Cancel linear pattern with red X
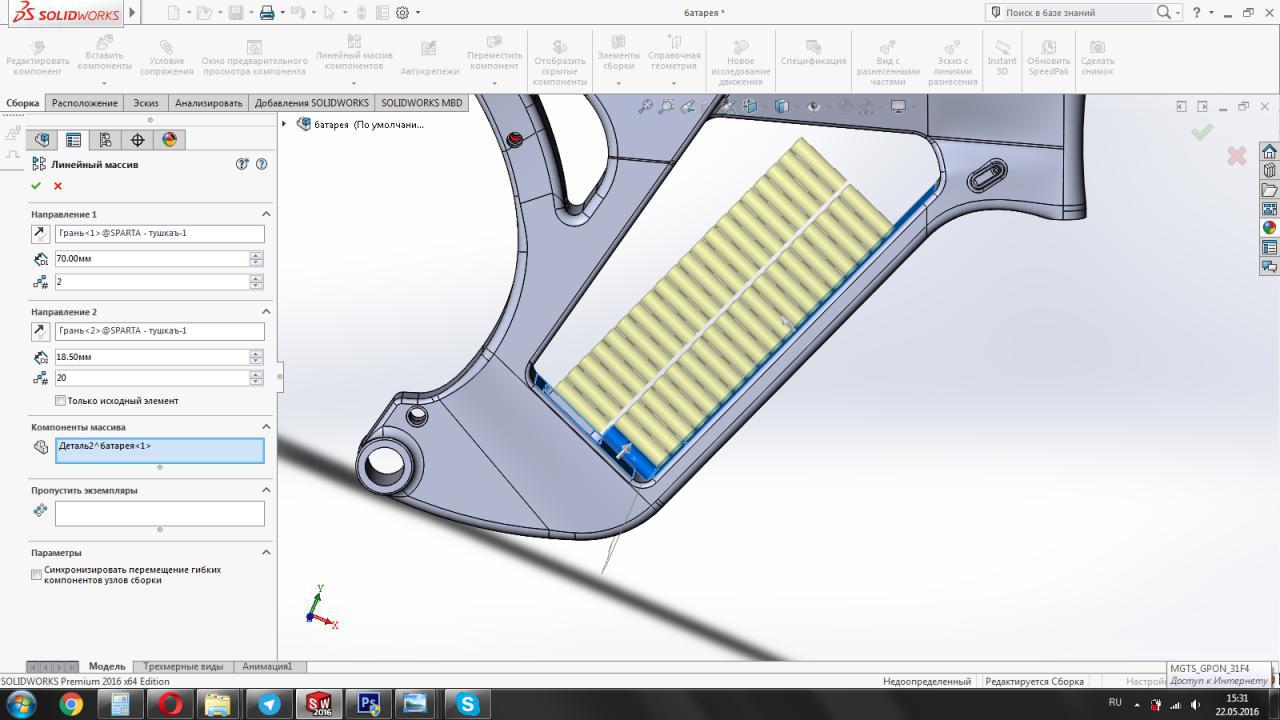Screen dimensions: 1280x720 pos(58,186)
